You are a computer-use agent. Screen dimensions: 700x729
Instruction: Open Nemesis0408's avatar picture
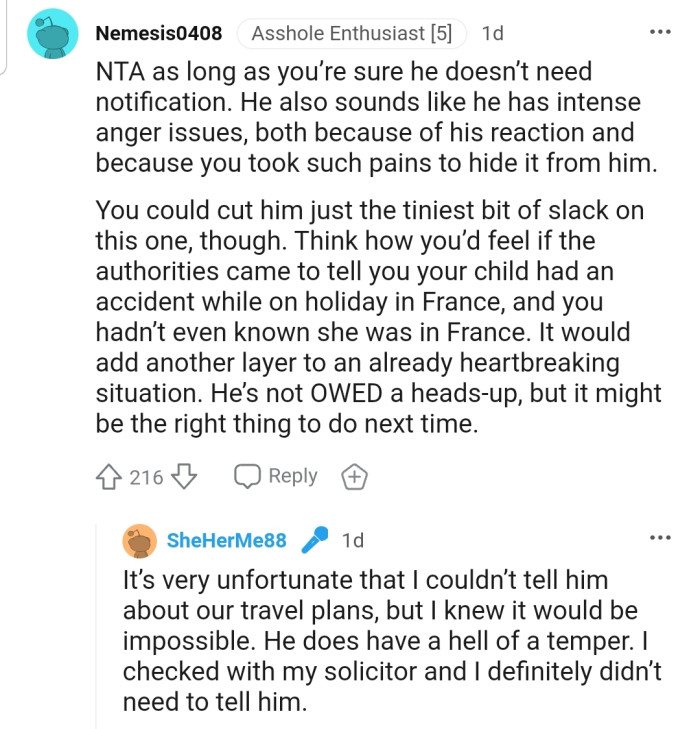(x=52, y=34)
